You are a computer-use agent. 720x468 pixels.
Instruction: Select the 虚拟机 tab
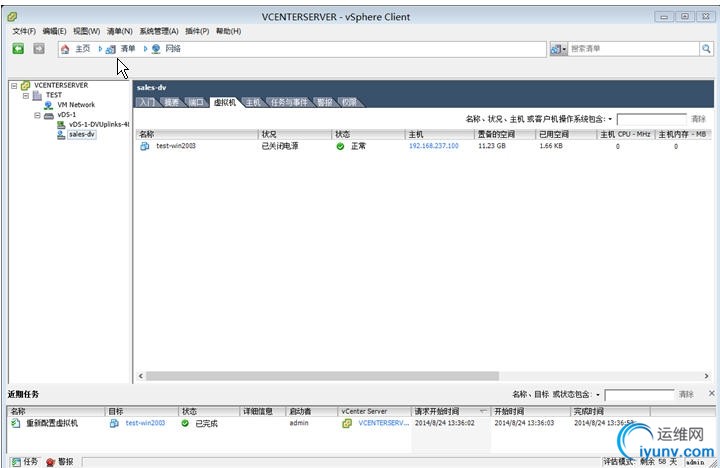tap(225, 102)
